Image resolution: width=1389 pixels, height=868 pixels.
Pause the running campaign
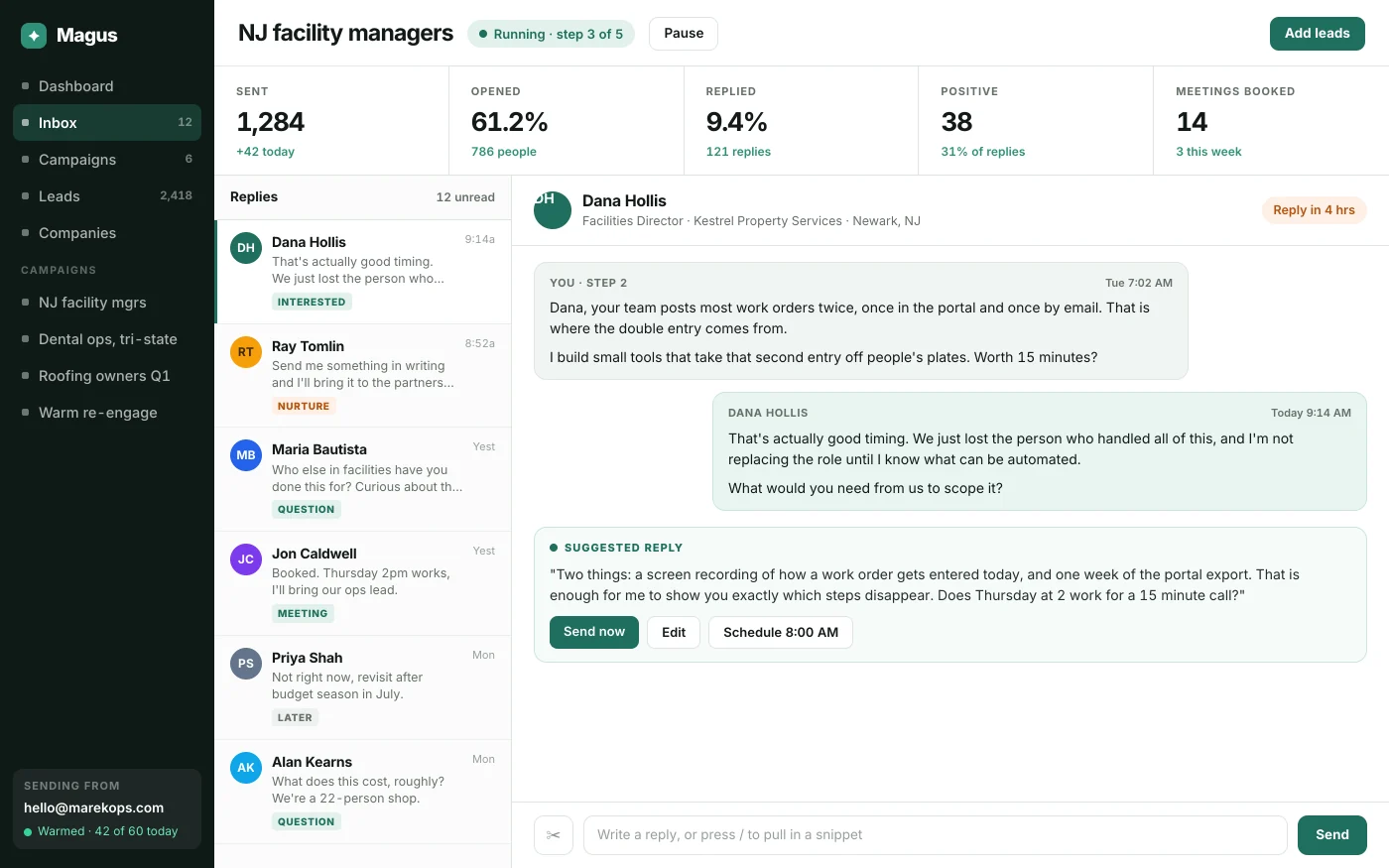pyautogui.click(x=684, y=34)
